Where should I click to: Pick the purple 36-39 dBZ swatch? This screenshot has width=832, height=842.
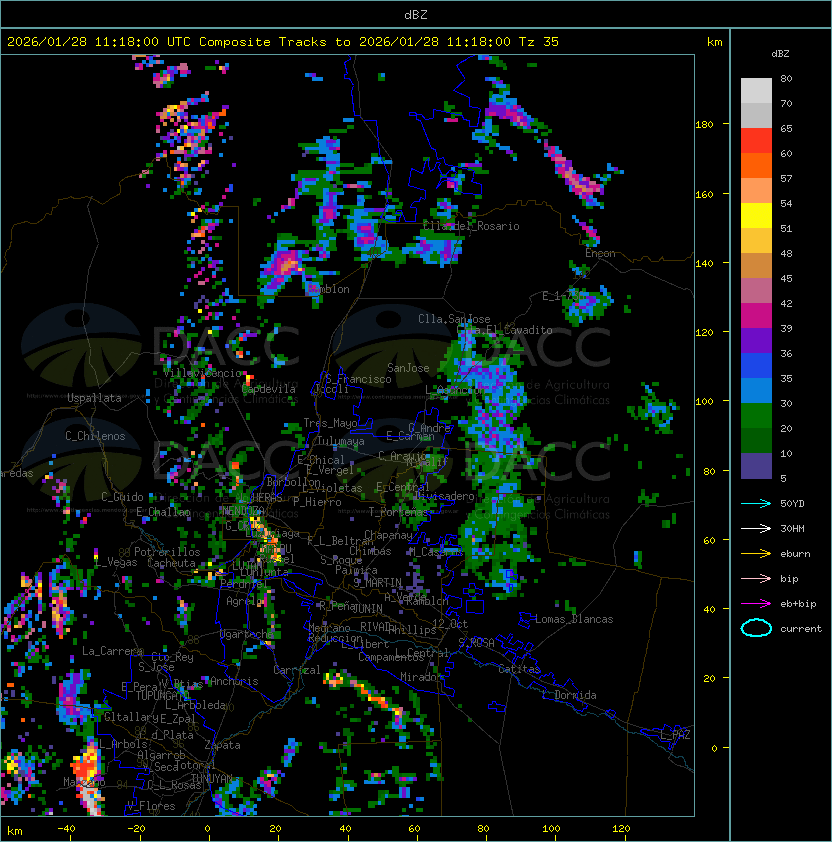click(756, 341)
